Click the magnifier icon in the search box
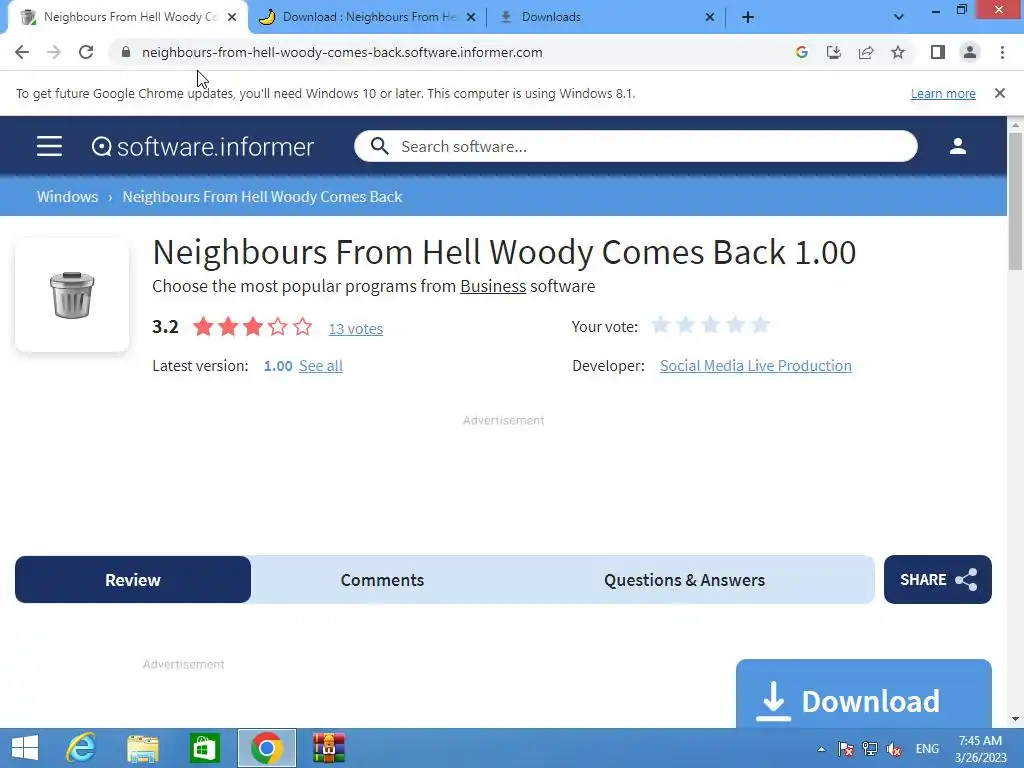Viewport: 1024px width, 768px height. click(x=379, y=146)
